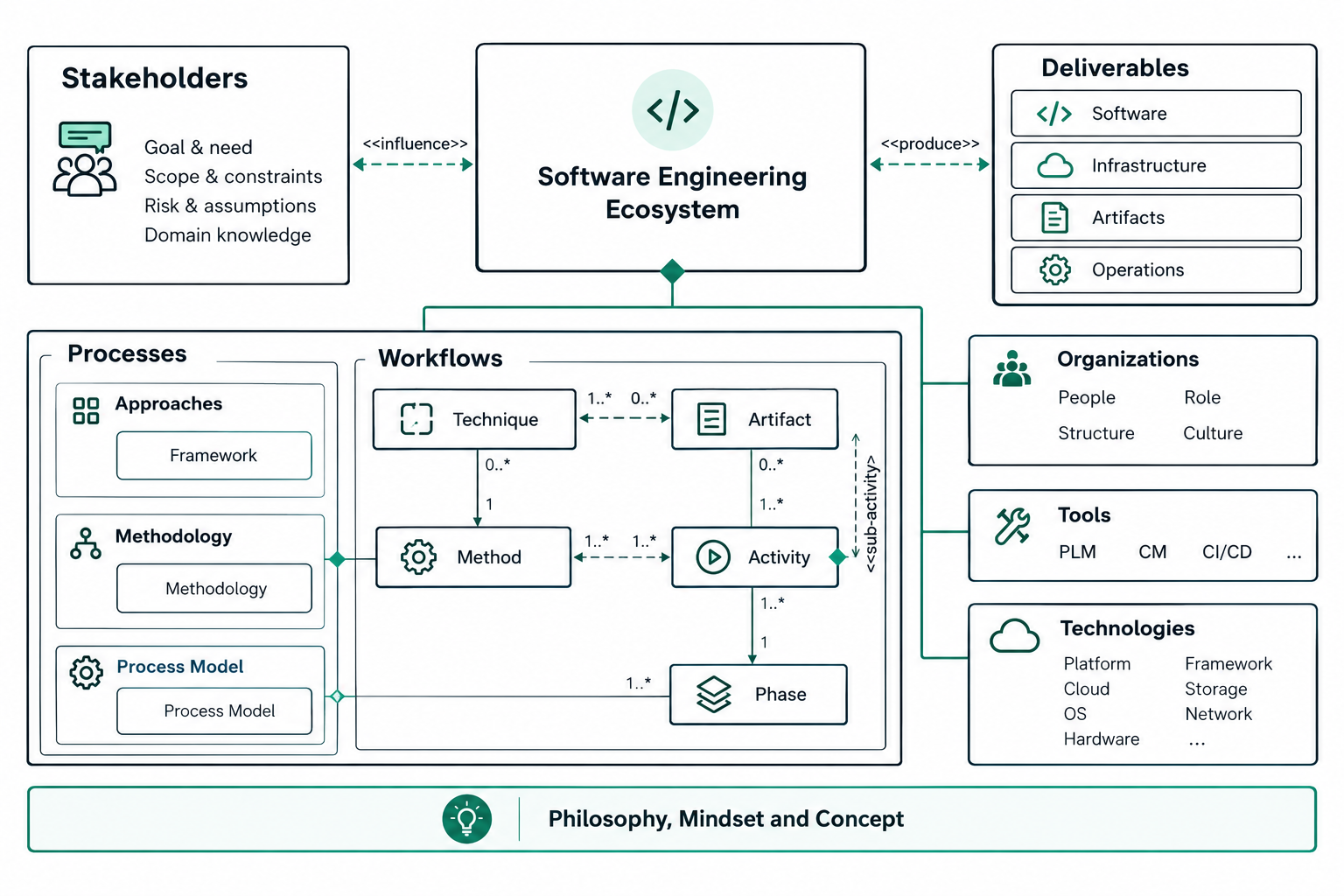Click "Network" in the Technologies box

click(1219, 714)
